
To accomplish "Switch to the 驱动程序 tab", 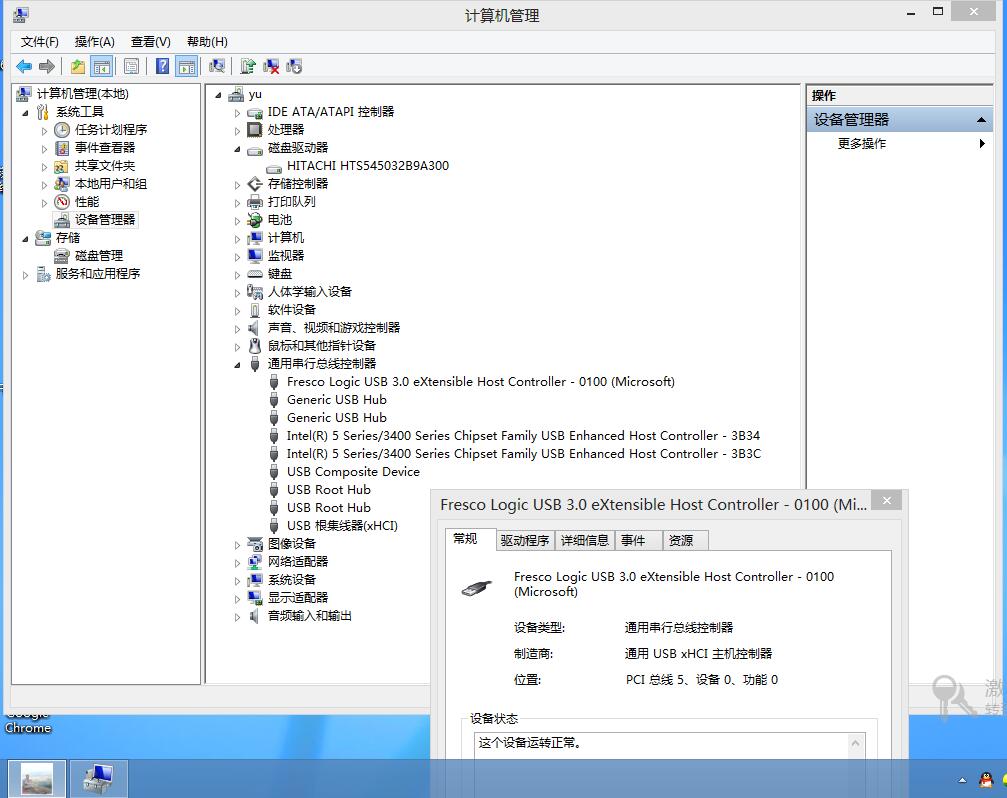I will pos(525,541).
